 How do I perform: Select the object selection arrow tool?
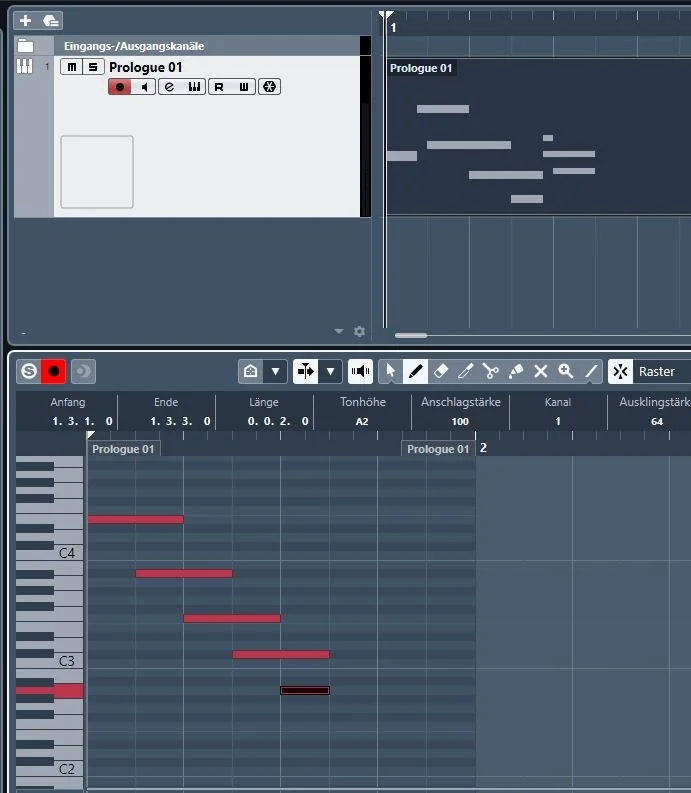coord(391,371)
